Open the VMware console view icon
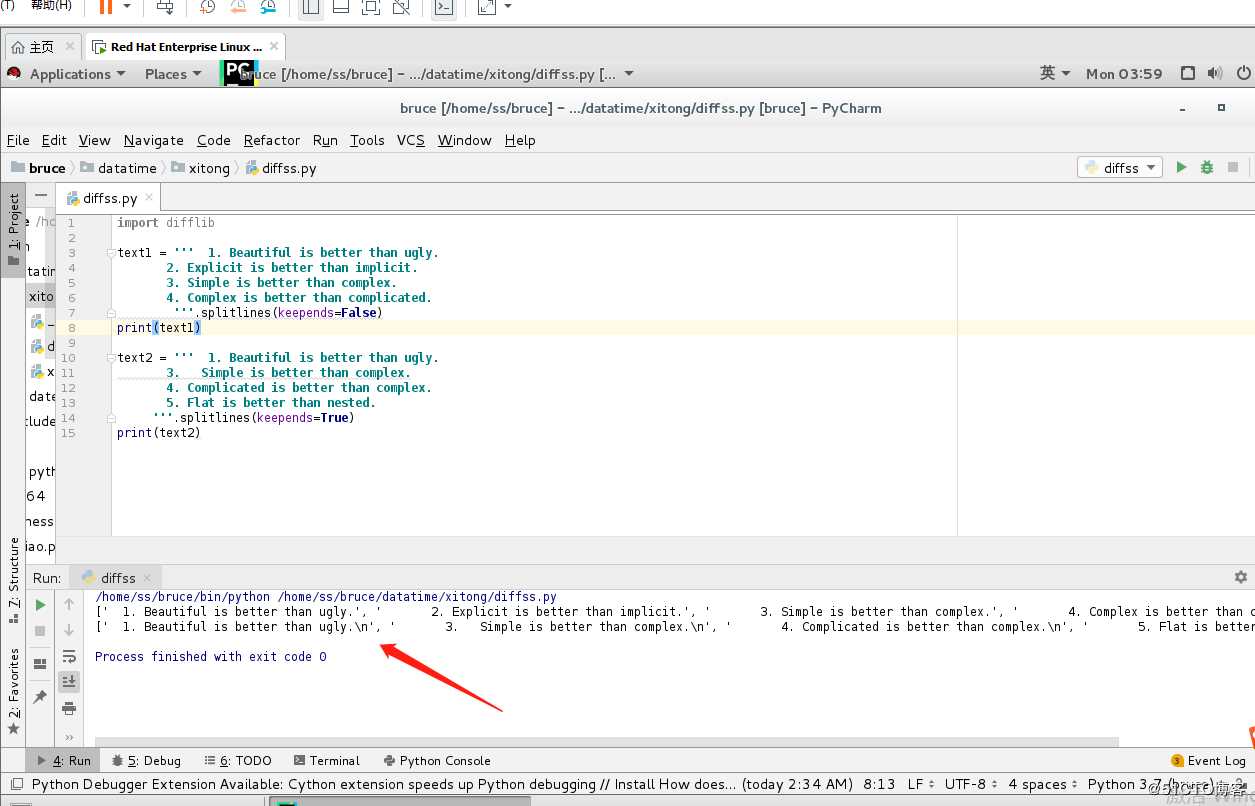This screenshot has width=1255, height=806. coord(443,7)
